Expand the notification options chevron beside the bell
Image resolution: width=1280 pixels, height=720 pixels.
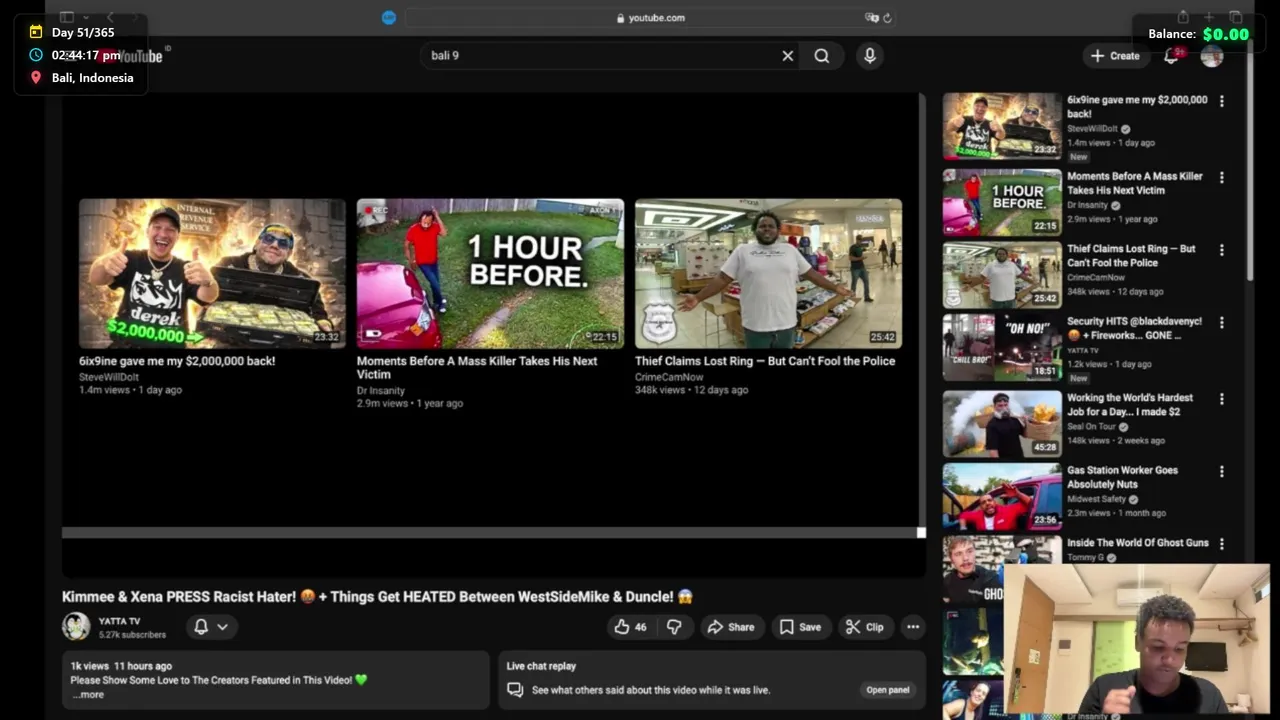point(222,627)
